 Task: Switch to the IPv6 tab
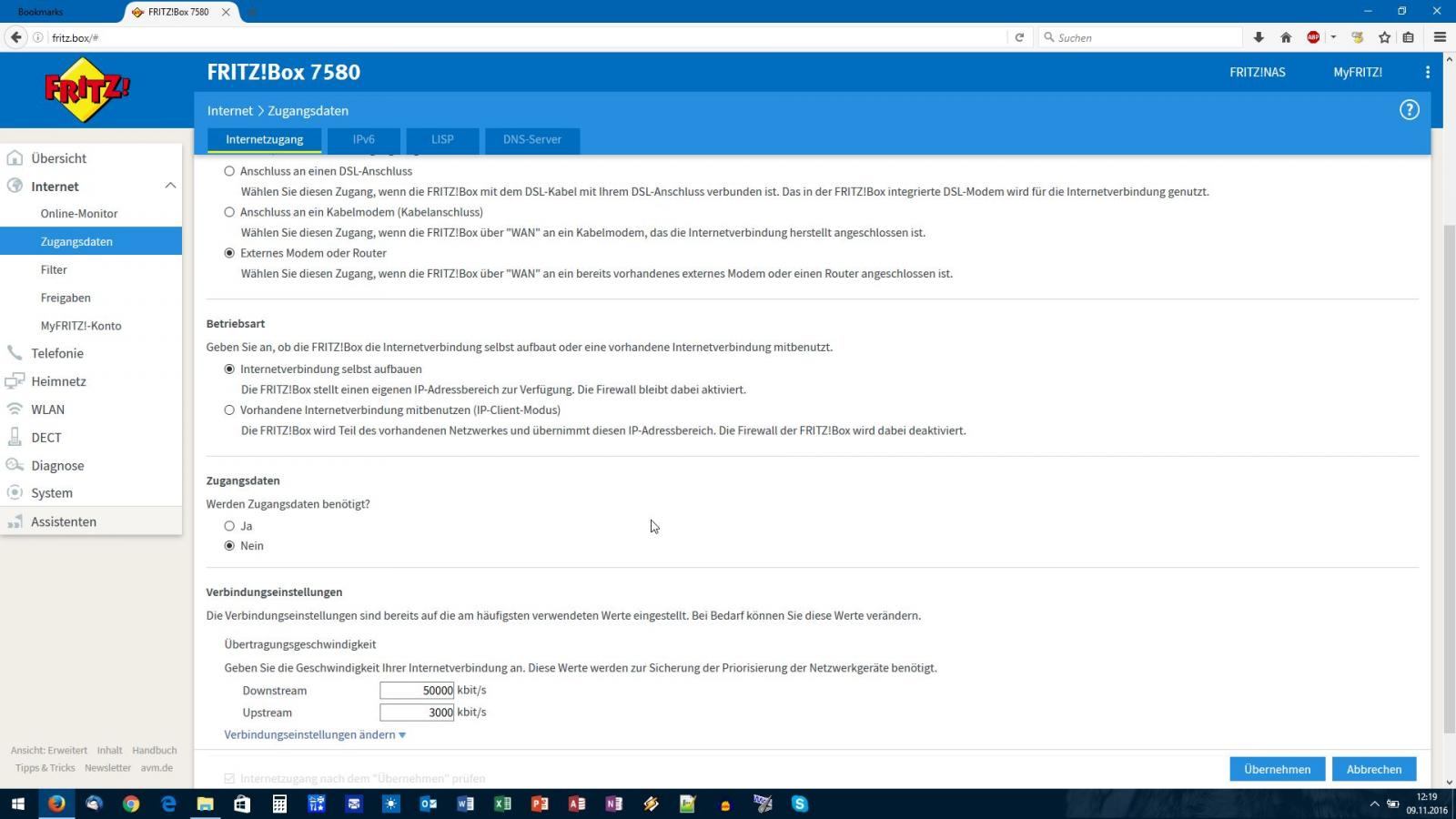tap(363, 139)
